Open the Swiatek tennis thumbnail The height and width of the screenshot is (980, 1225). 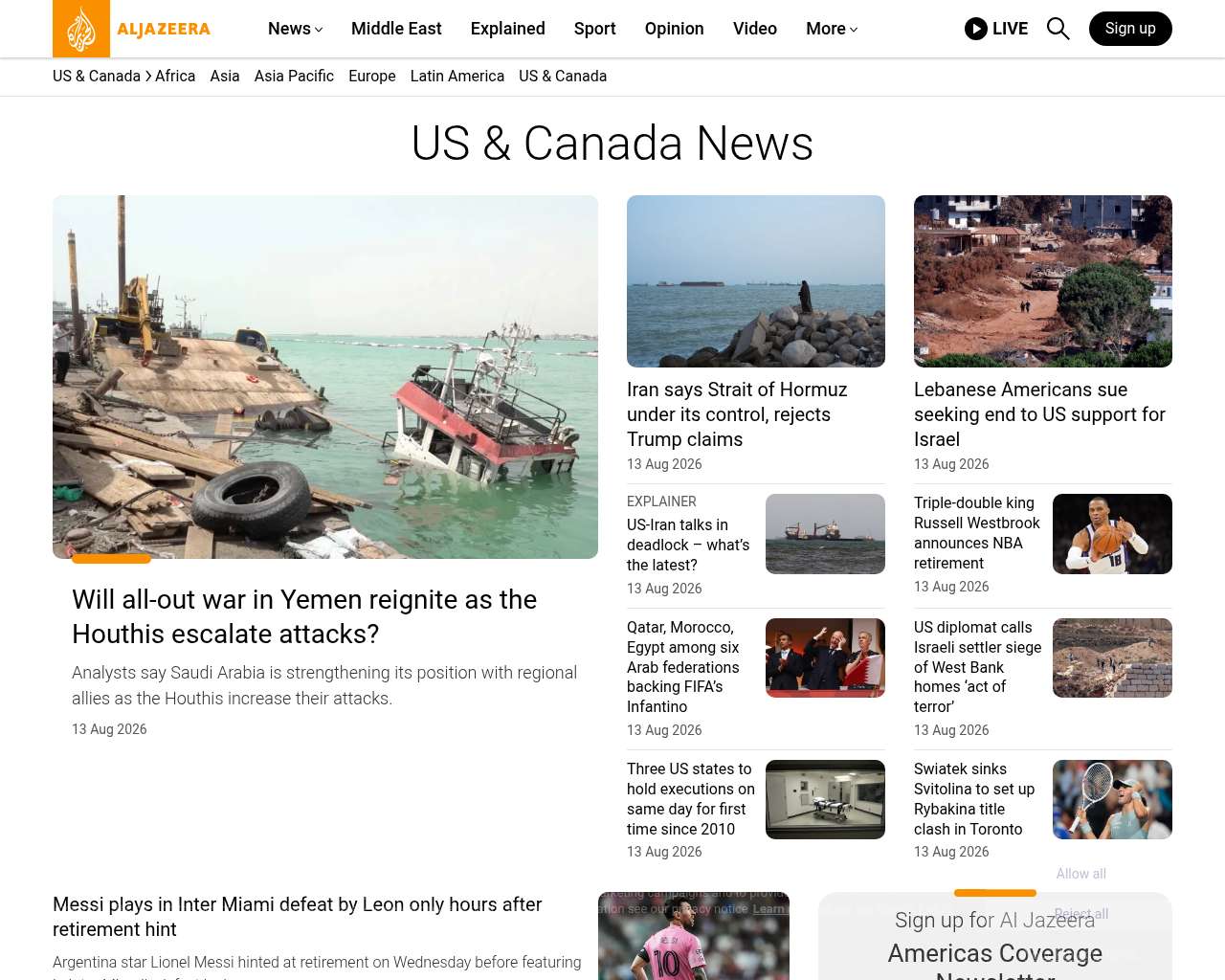1112,800
